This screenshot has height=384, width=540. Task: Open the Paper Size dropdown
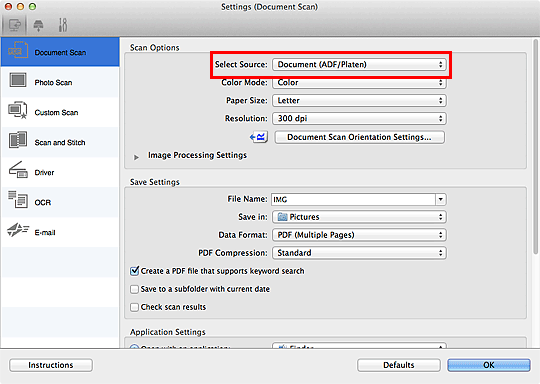point(359,101)
